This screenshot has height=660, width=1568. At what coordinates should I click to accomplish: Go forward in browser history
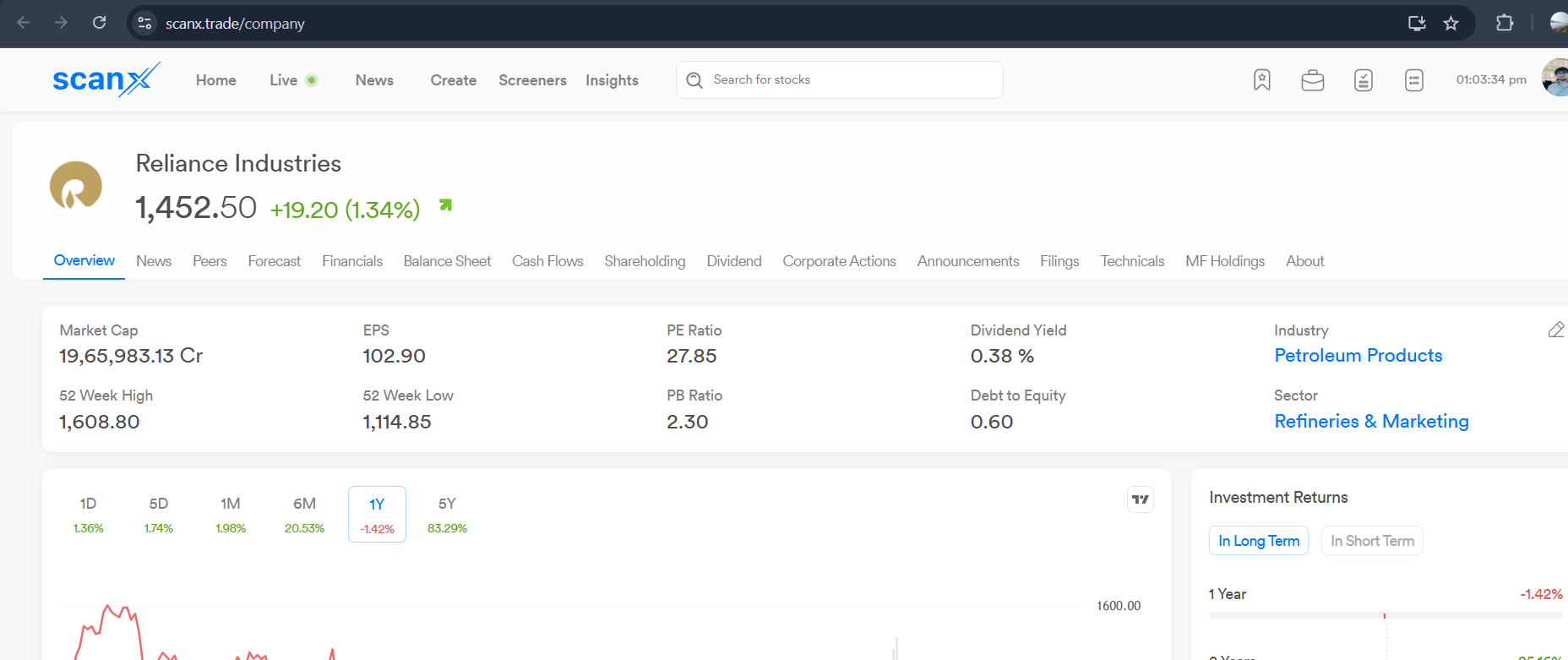pyautogui.click(x=61, y=23)
